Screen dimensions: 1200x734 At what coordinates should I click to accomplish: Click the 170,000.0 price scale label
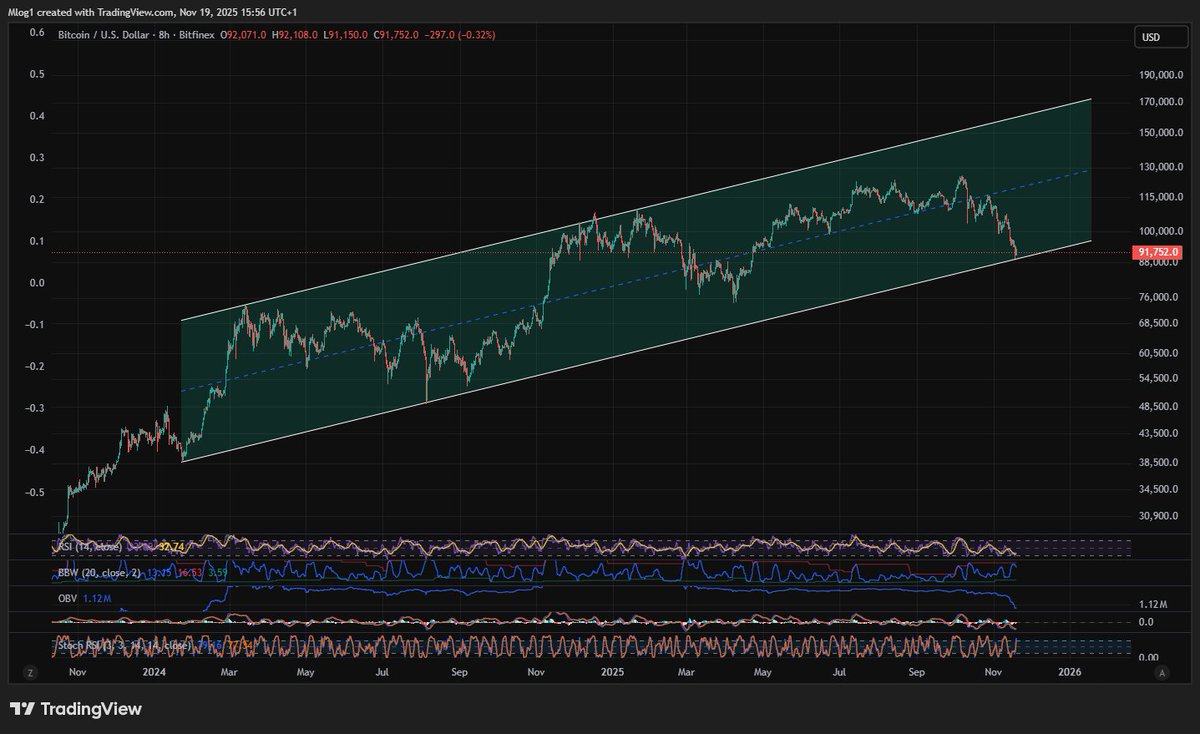pyautogui.click(x=1160, y=101)
